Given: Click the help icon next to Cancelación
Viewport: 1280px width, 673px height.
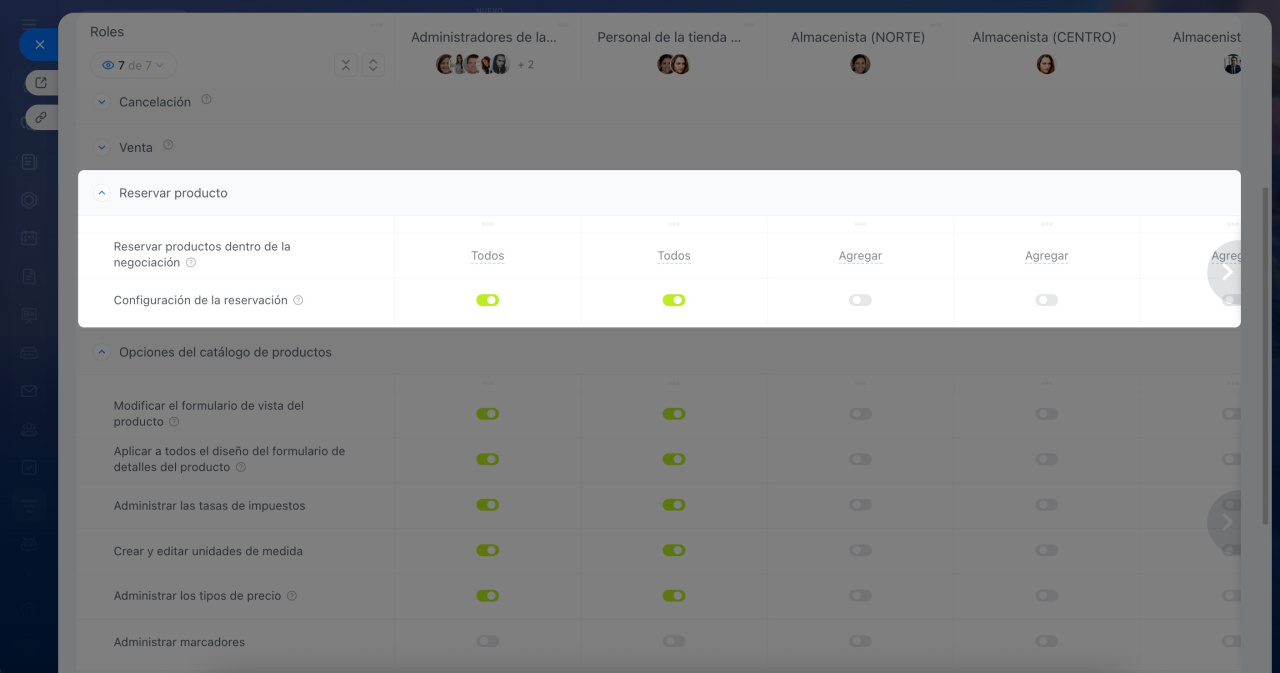Looking at the screenshot, I should 207,100.
